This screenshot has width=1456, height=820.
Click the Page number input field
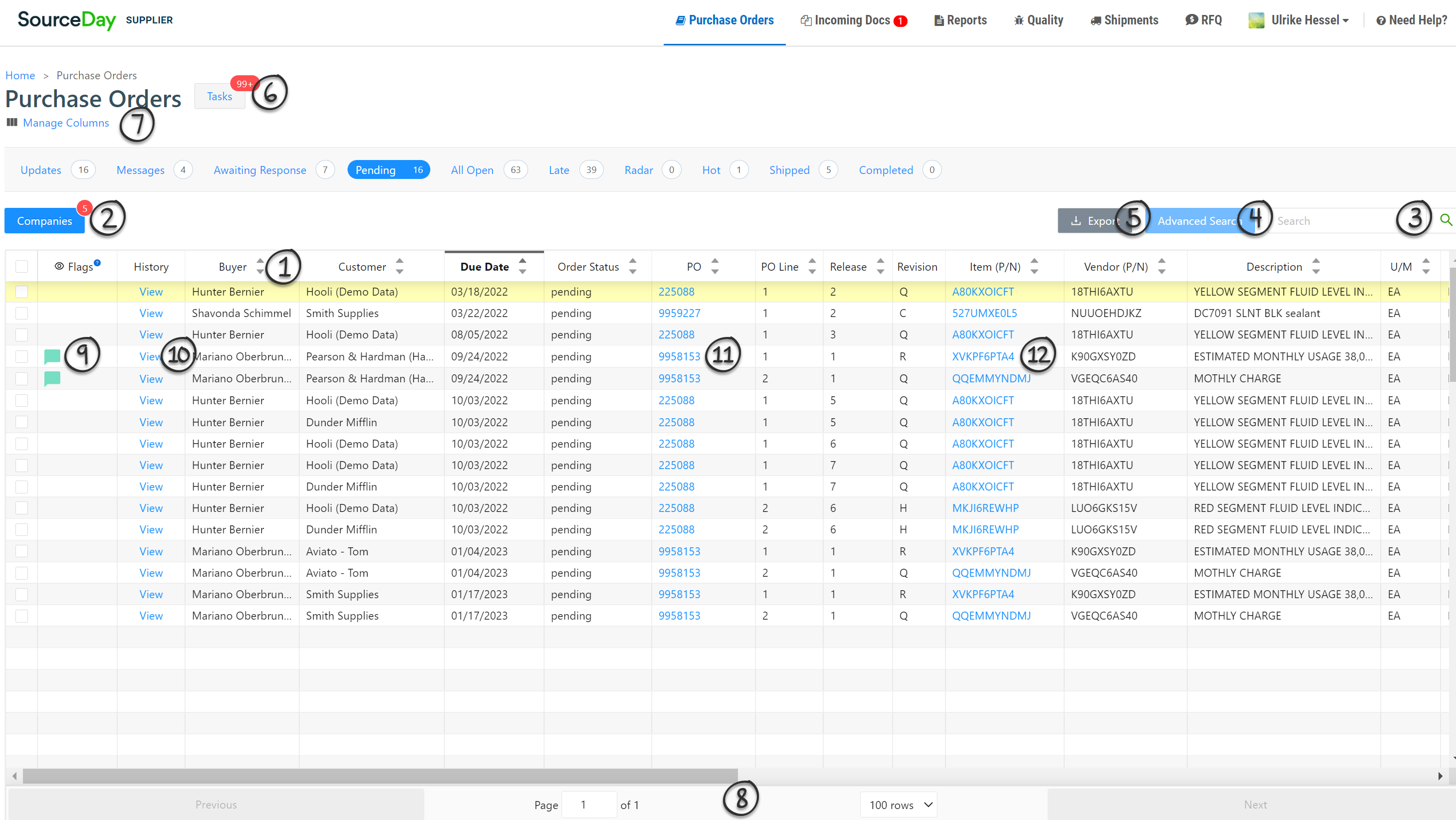[589, 805]
